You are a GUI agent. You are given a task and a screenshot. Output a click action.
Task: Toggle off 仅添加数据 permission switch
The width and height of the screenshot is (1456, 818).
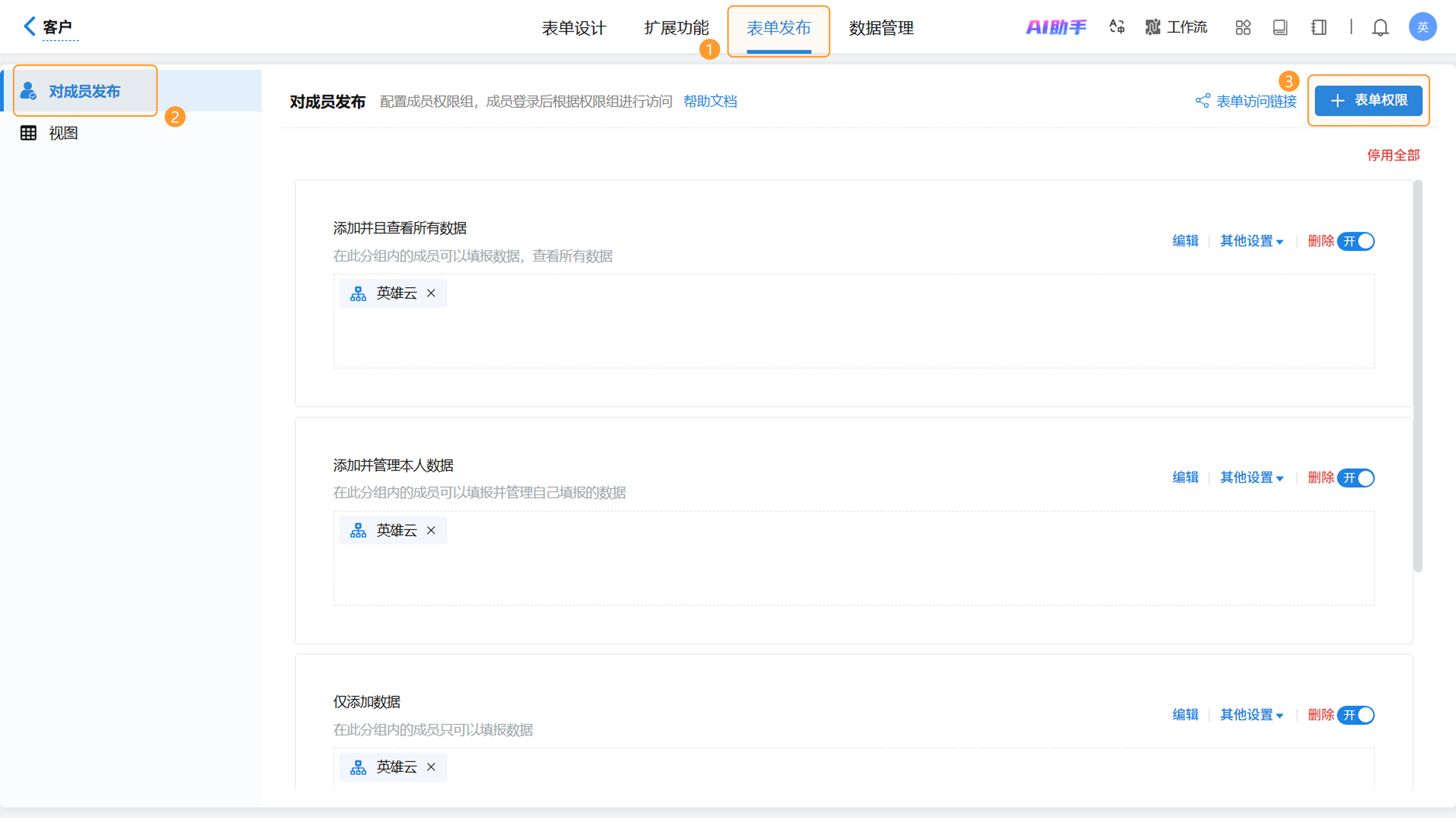coord(1356,715)
